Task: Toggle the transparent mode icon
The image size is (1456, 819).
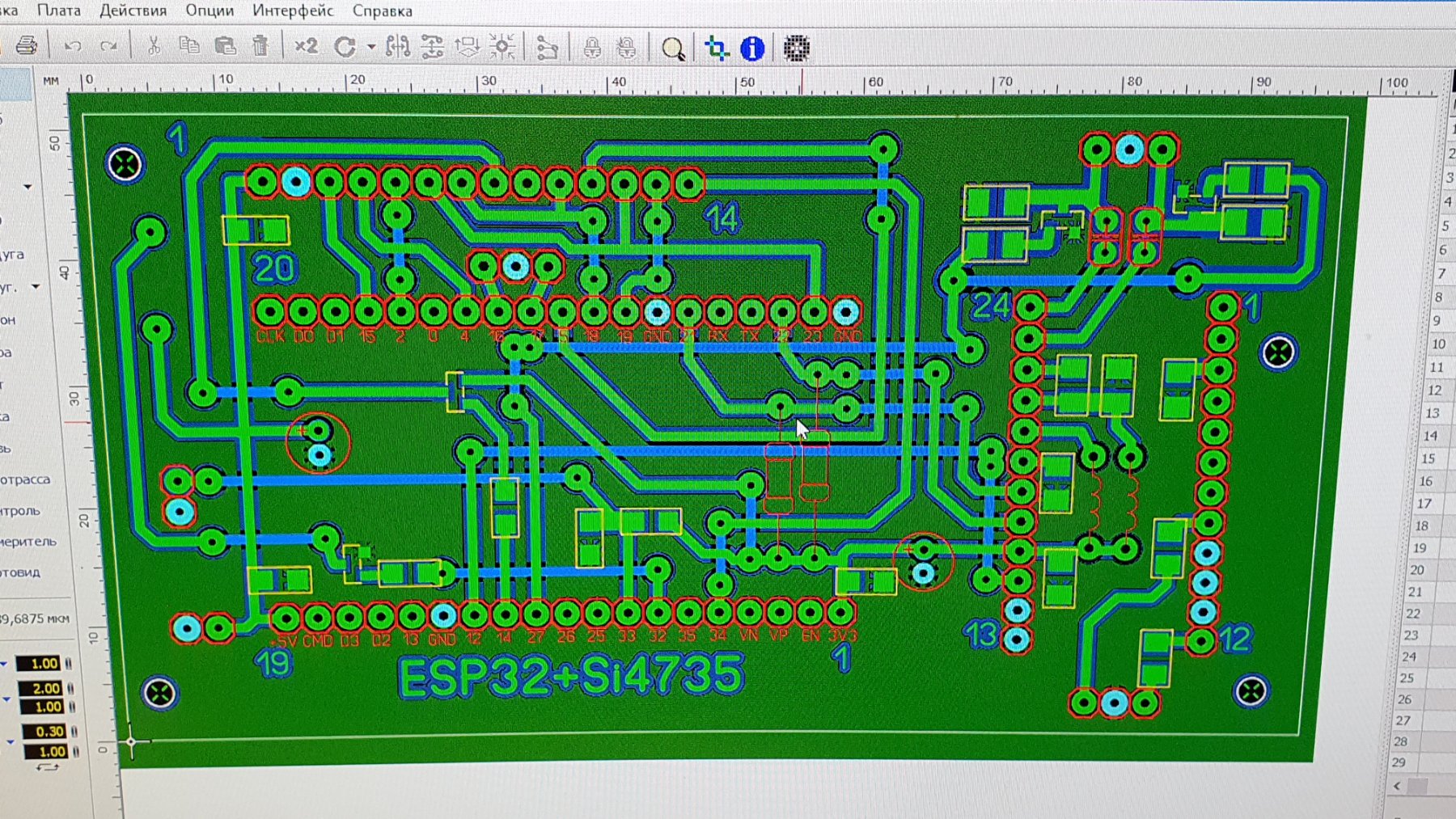Action: point(717,49)
